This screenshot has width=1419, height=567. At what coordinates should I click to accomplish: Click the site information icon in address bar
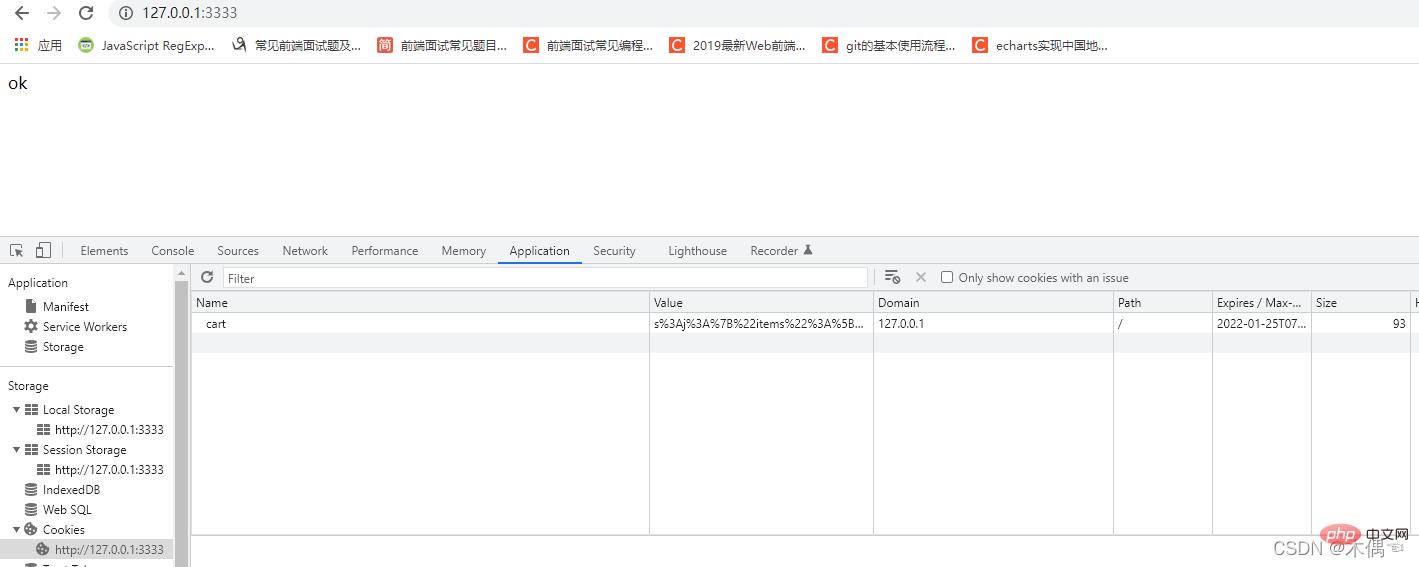click(x=126, y=13)
